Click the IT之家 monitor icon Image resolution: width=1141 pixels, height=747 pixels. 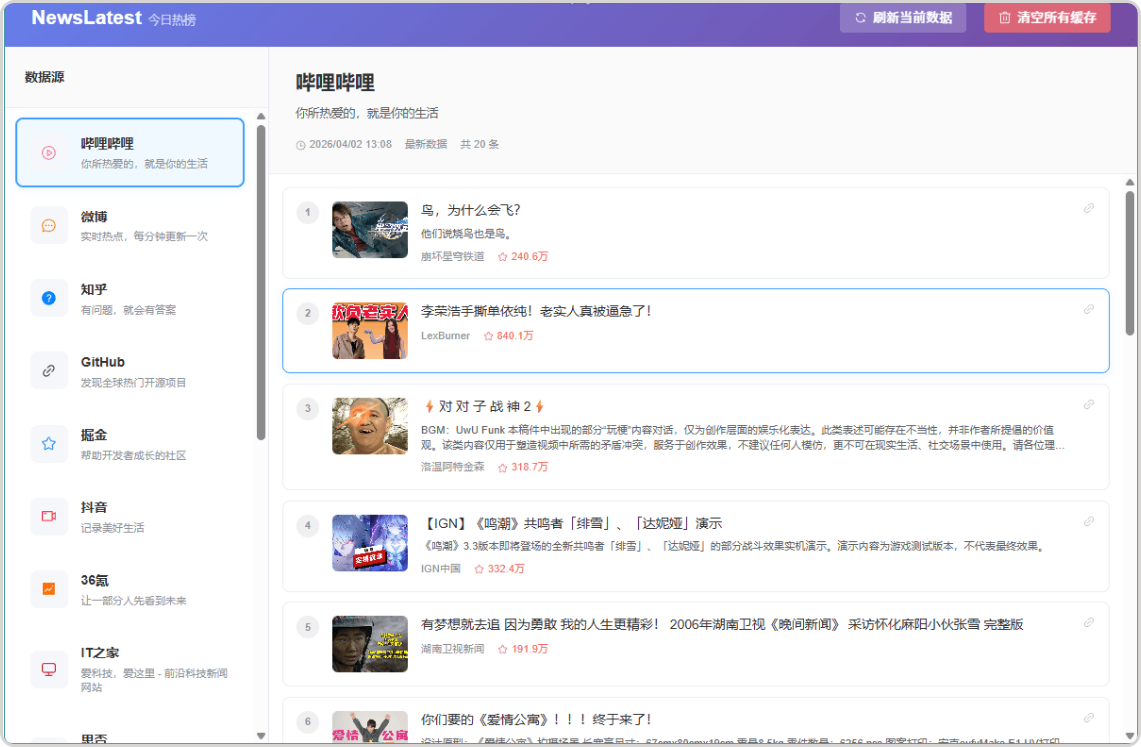coord(49,668)
